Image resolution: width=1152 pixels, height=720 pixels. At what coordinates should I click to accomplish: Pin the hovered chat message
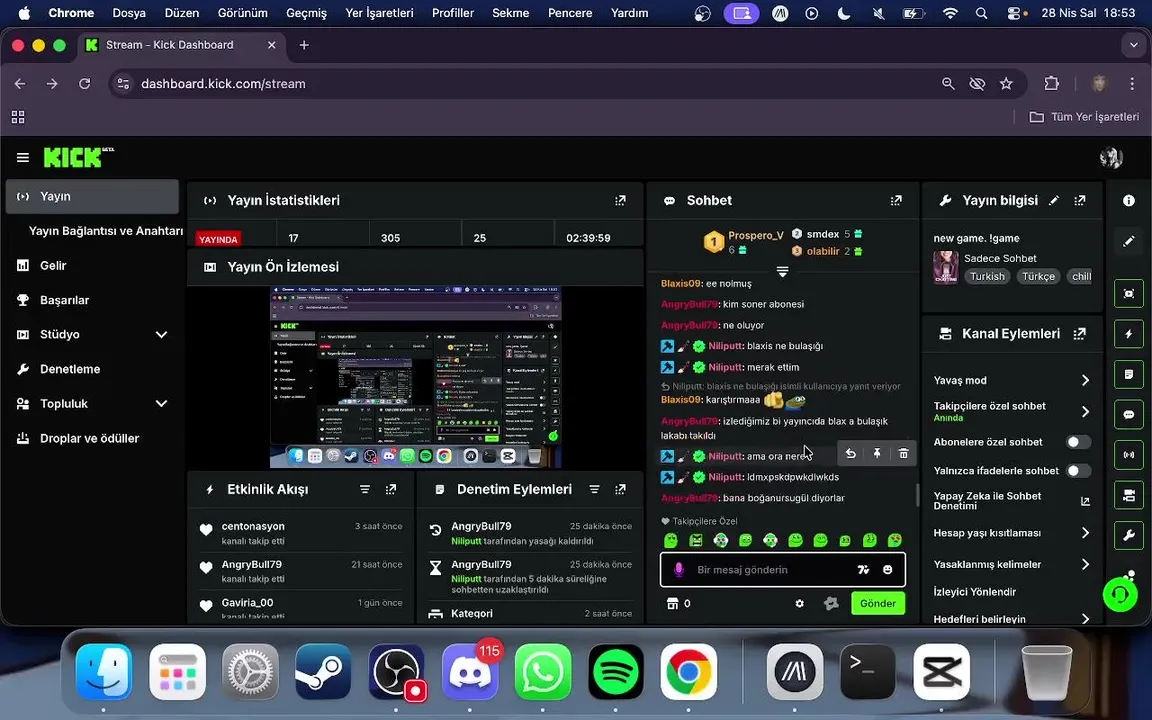pos(876,454)
